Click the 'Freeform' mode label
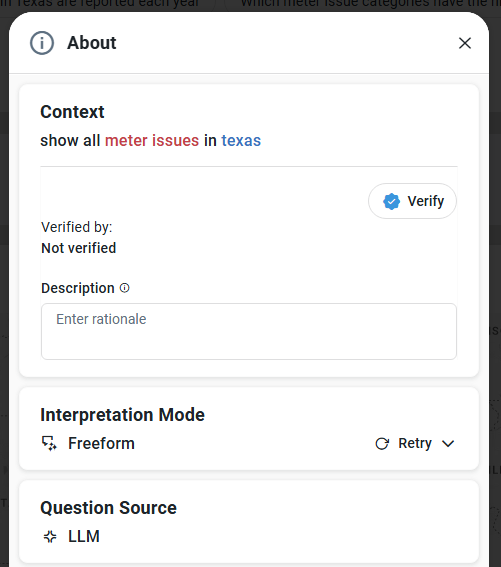The image size is (501, 567). click(101, 443)
